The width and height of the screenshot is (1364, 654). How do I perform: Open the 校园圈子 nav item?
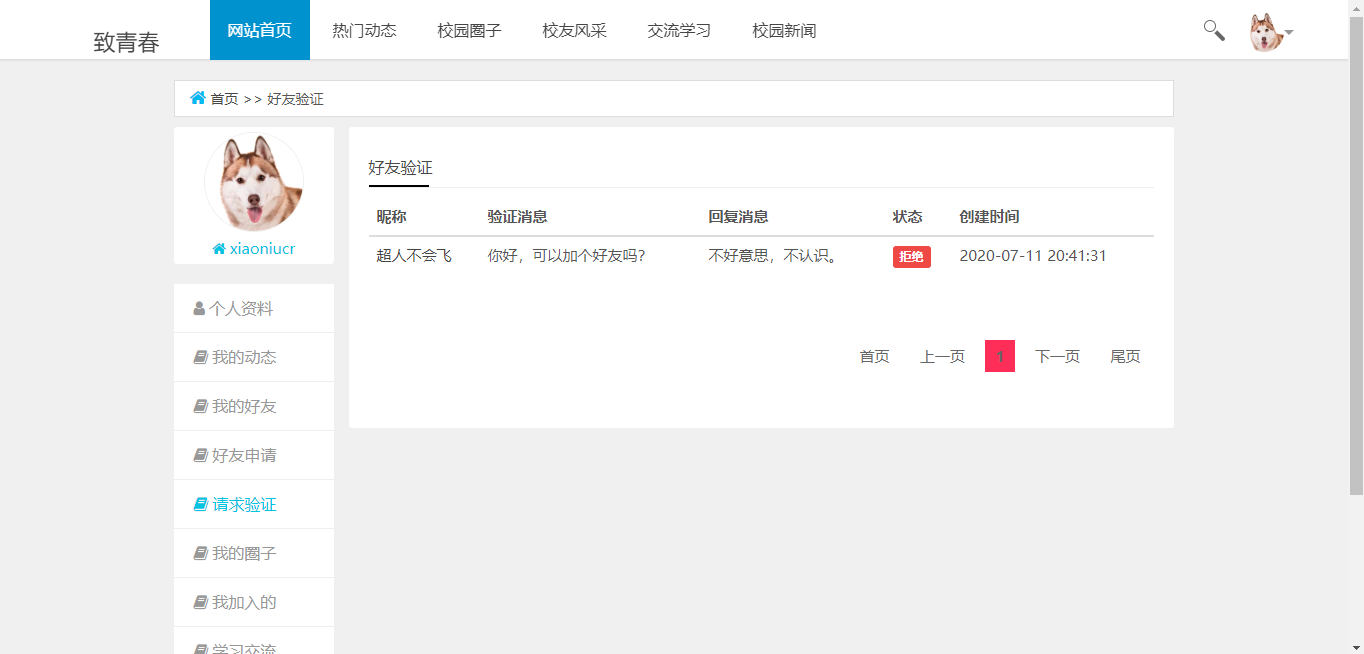469,30
